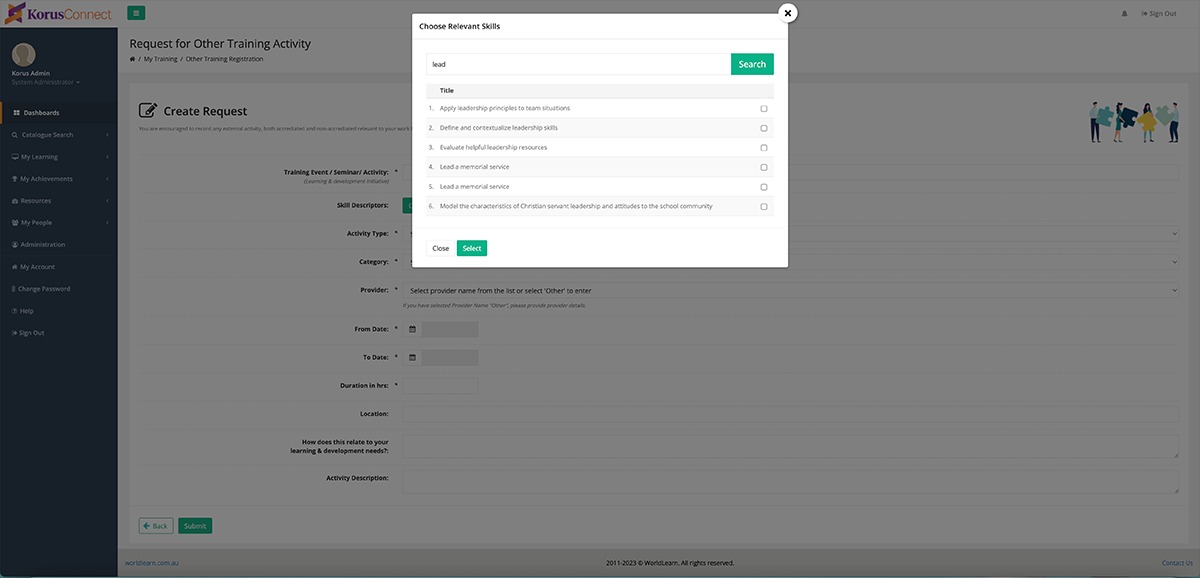Click the Korus Admin avatar picture
1200x578 pixels.
[x=23, y=56]
